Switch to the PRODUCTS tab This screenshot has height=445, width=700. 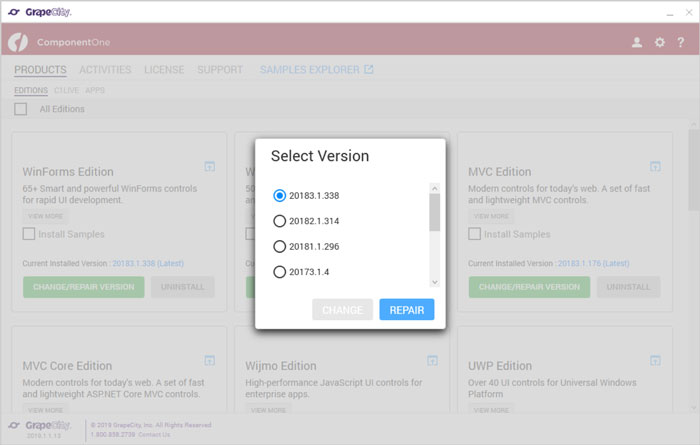pyautogui.click(x=40, y=70)
